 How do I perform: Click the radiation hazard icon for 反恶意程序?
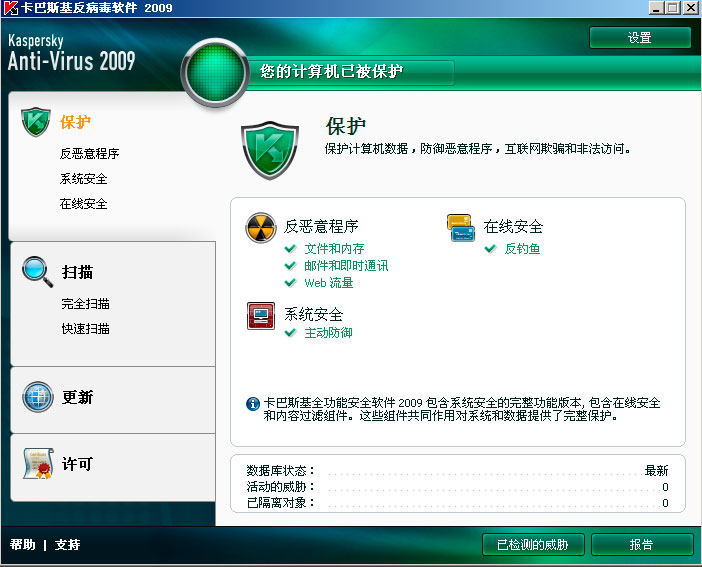[261, 228]
